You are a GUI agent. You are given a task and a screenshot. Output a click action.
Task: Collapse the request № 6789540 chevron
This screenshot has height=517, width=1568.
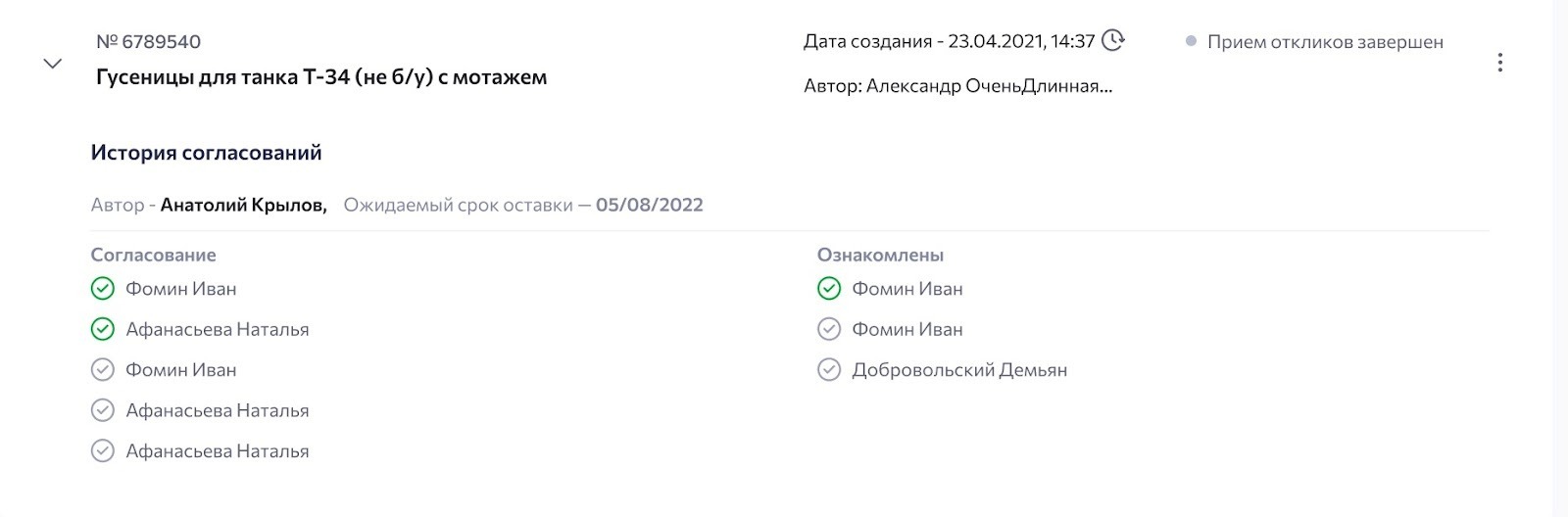(x=53, y=64)
